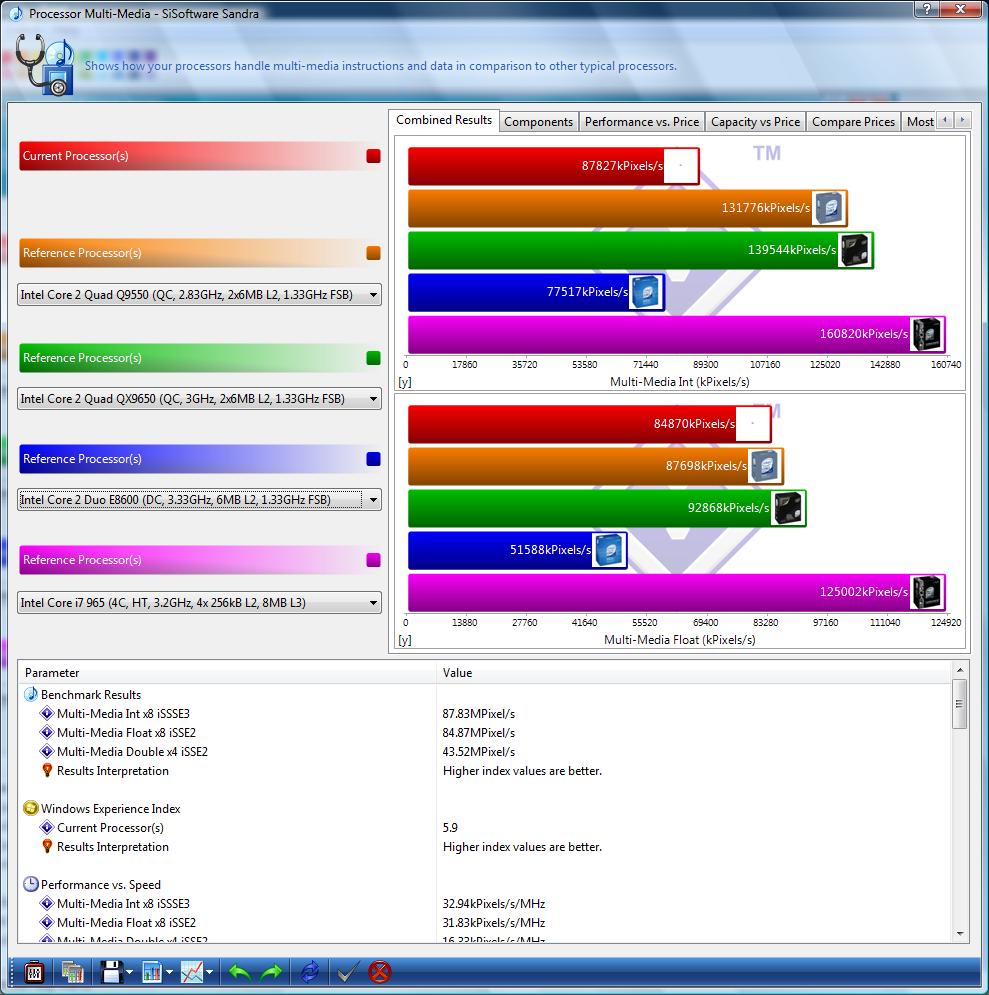Open the Compare Prices tab
989x995 pixels.
tap(853, 122)
